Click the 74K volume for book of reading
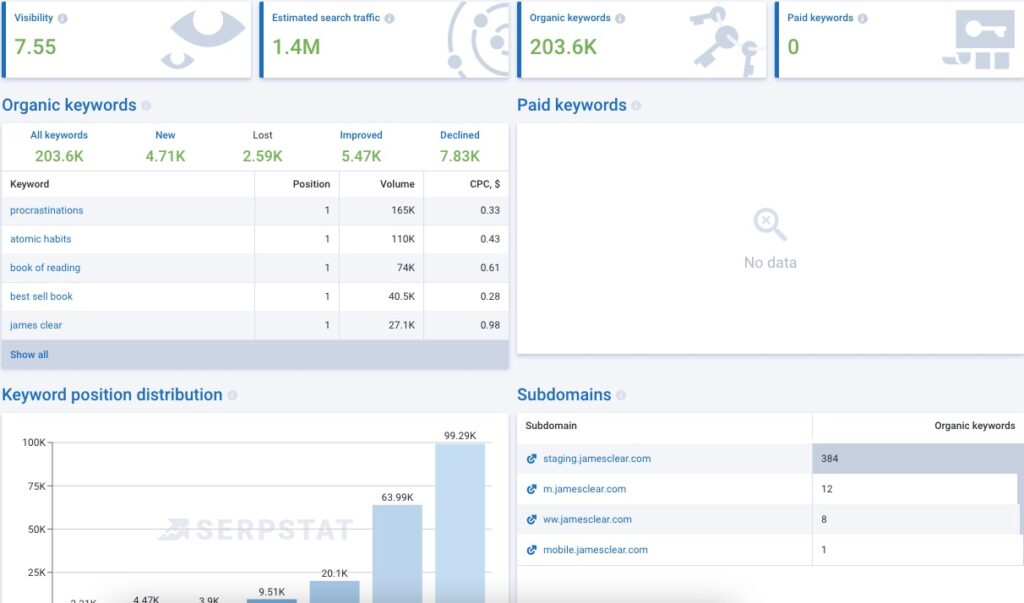The image size is (1024, 603). point(406,268)
